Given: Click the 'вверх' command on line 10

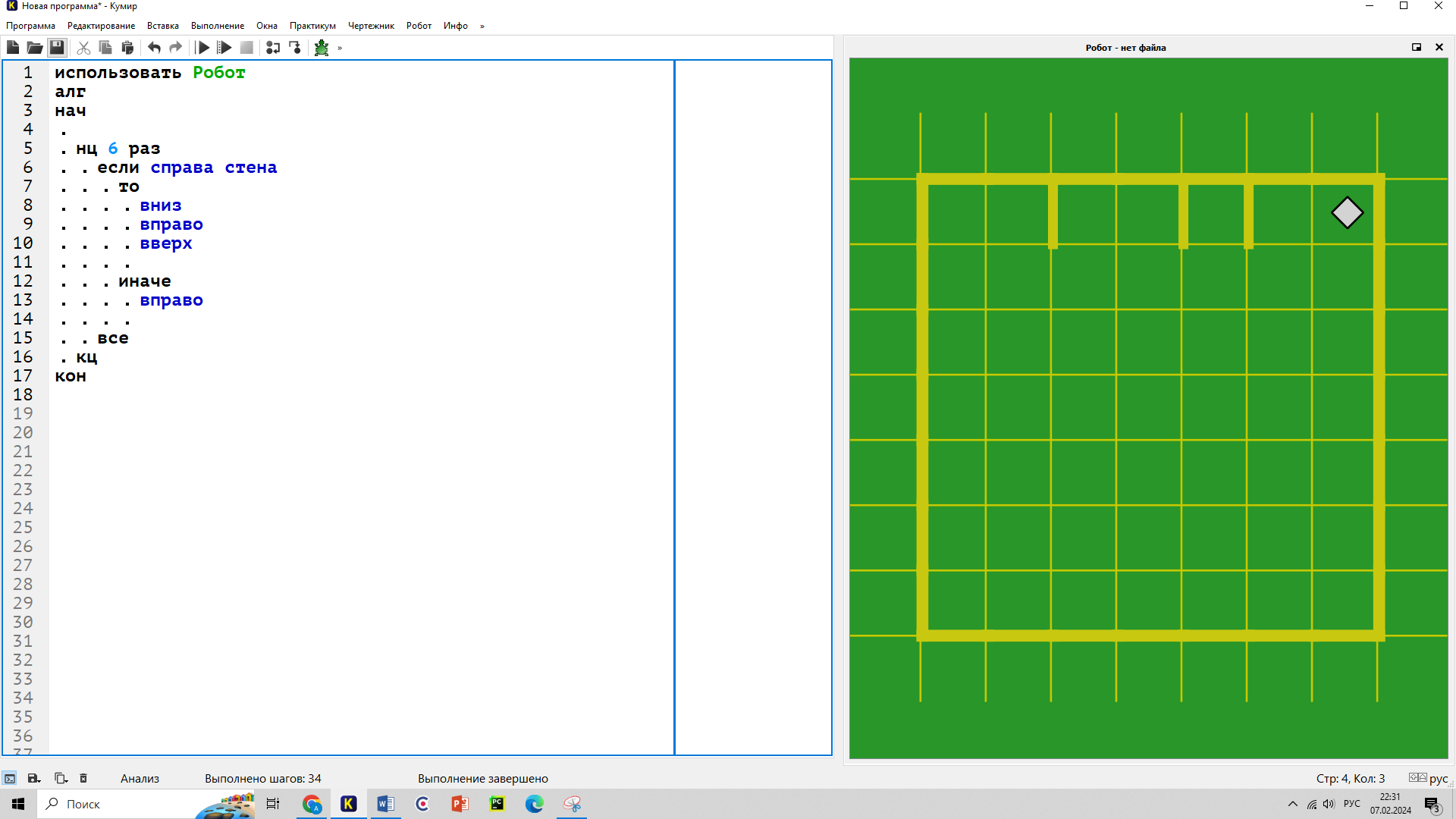Looking at the screenshot, I should point(166,243).
